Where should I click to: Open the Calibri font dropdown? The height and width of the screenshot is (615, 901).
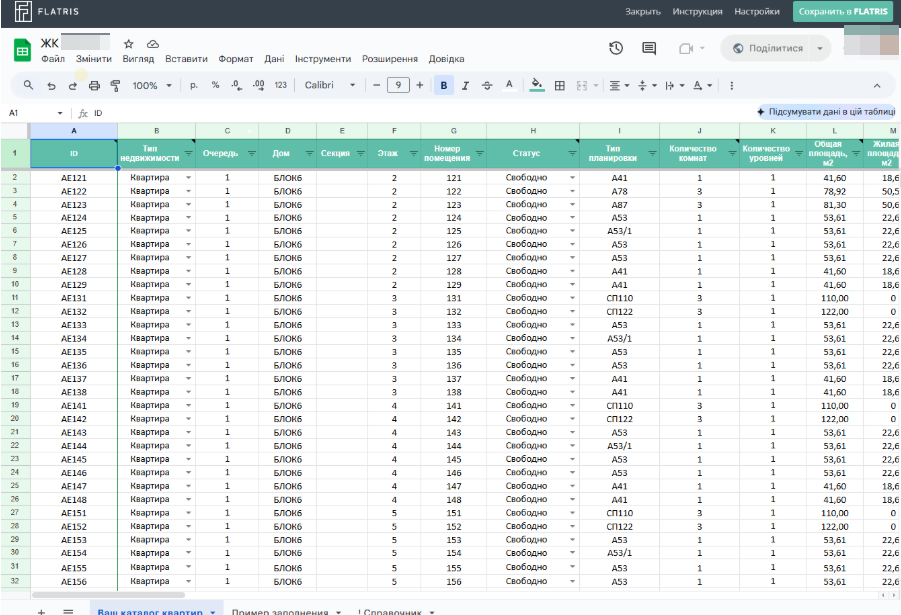[331, 86]
